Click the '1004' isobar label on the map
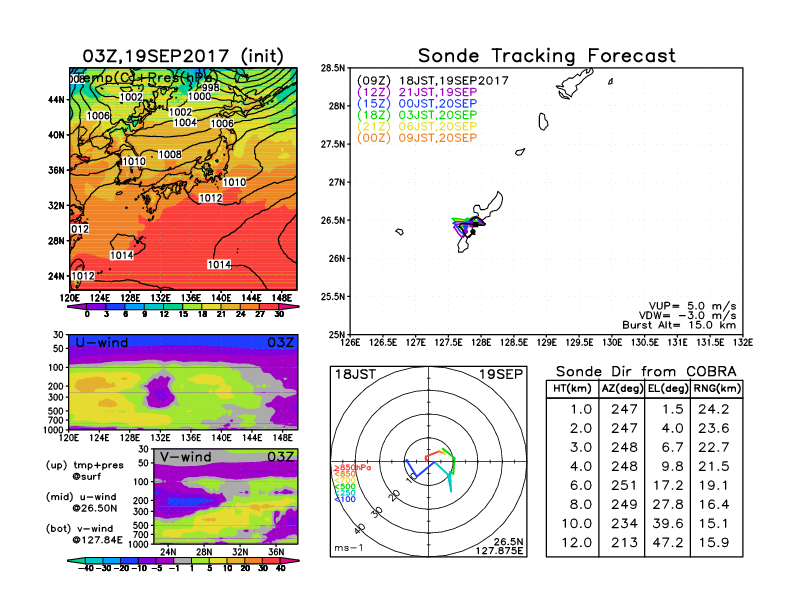The height and width of the screenshot is (612, 792). tap(185, 122)
